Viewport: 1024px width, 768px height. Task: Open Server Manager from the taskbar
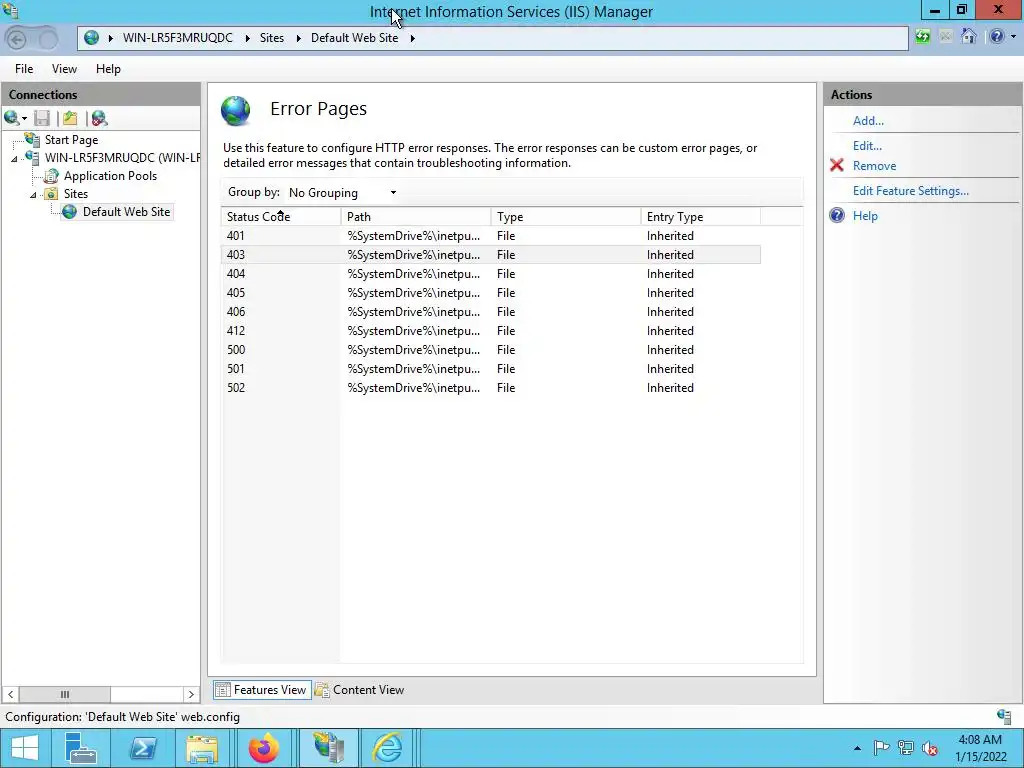pos(80,748)
